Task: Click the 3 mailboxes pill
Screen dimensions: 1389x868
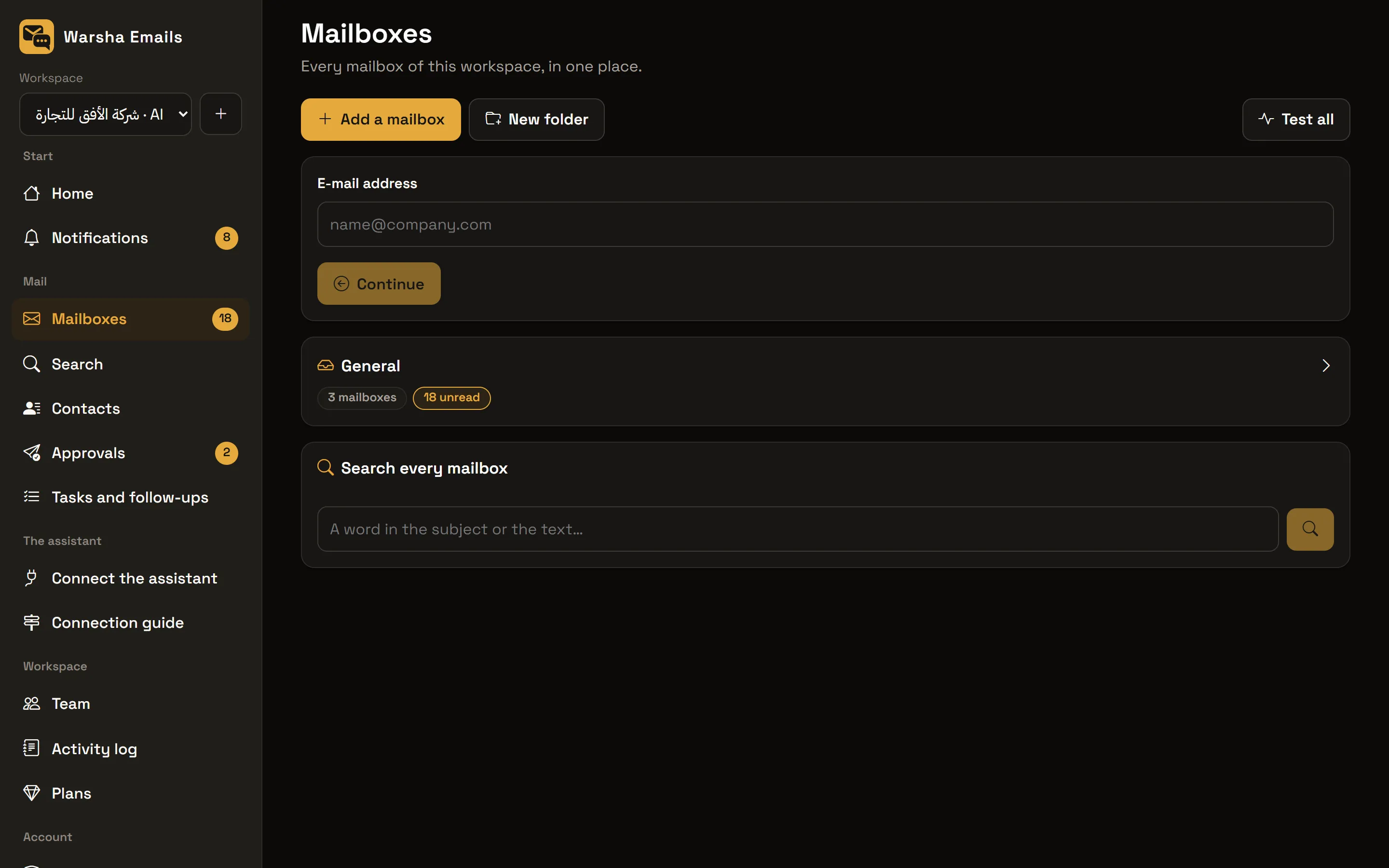Action: 362,398
